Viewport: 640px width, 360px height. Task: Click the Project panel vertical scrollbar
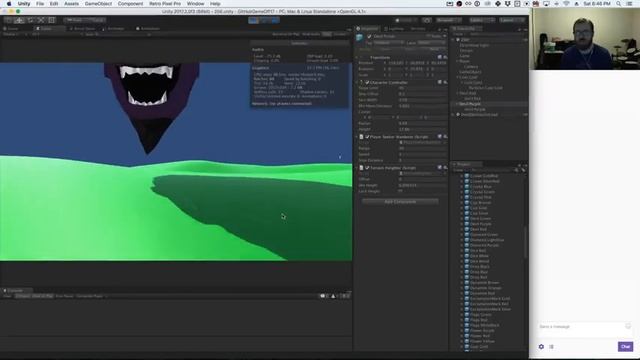coord(525,243)
